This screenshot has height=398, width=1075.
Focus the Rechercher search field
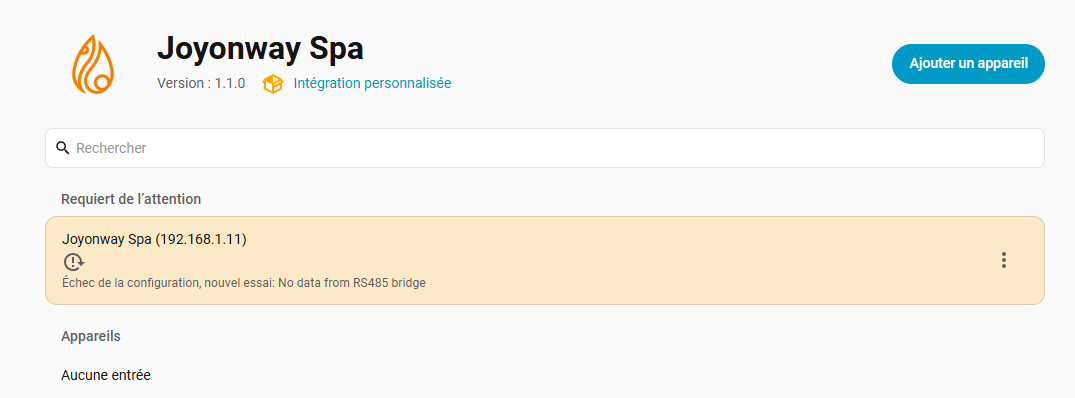(544, 148)
